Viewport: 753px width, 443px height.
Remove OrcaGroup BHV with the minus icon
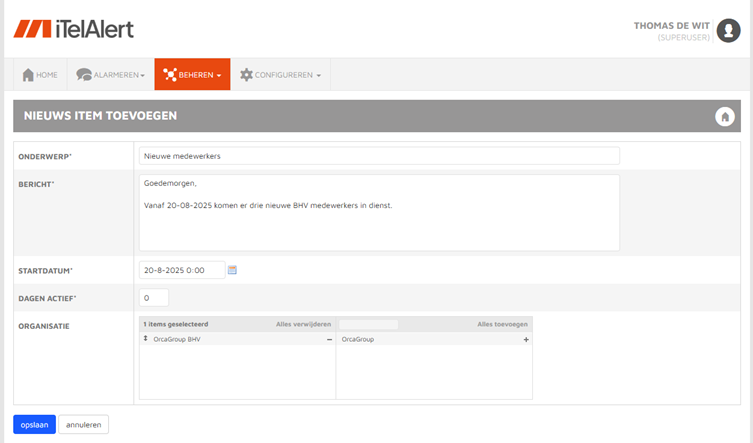(x=329, y=339)
